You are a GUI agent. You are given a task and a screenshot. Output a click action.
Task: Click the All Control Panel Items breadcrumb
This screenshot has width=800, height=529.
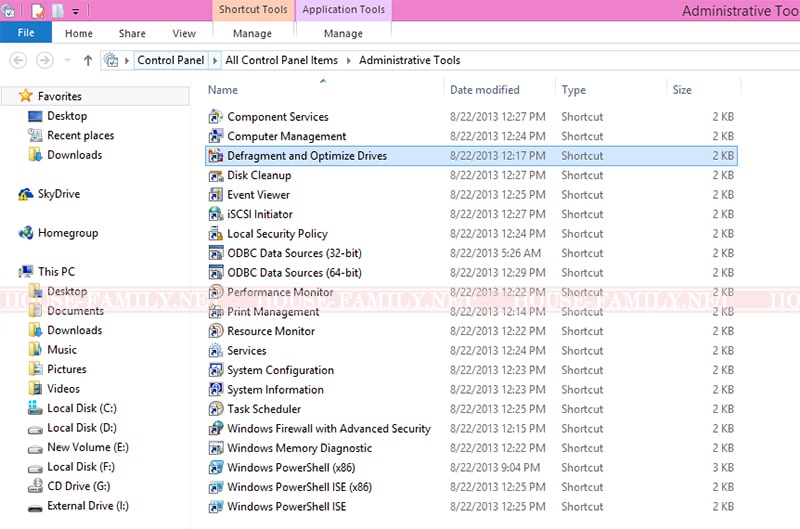pyautogui.click(x=282, y=60)
